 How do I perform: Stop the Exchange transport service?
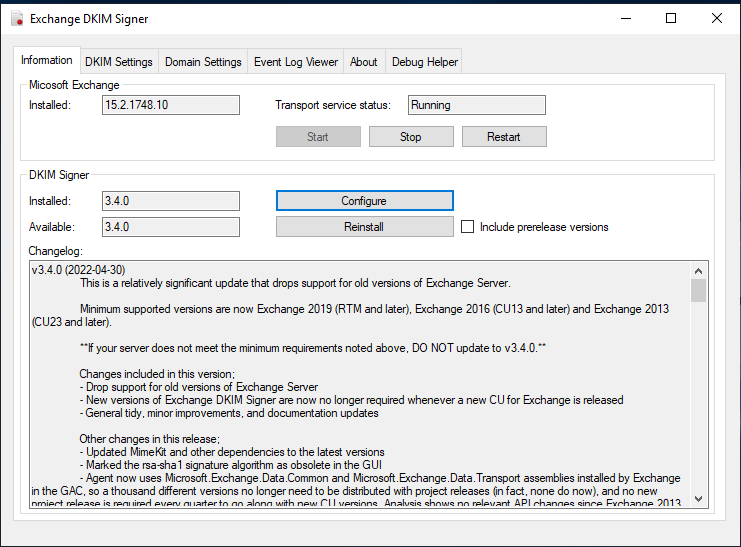[x=411, y=137]
